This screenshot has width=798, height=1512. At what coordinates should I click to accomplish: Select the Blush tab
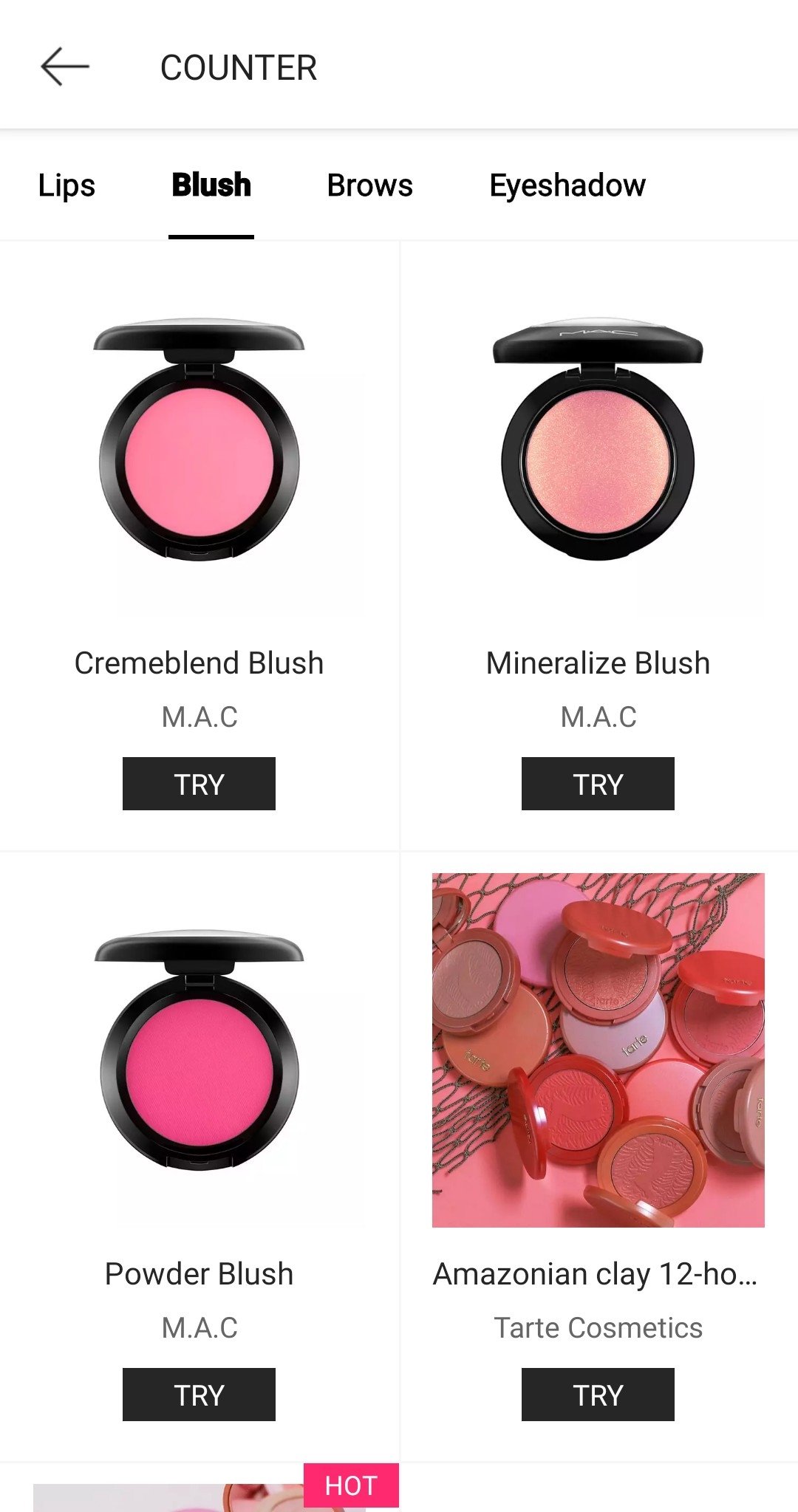click(x=211, y=185)
